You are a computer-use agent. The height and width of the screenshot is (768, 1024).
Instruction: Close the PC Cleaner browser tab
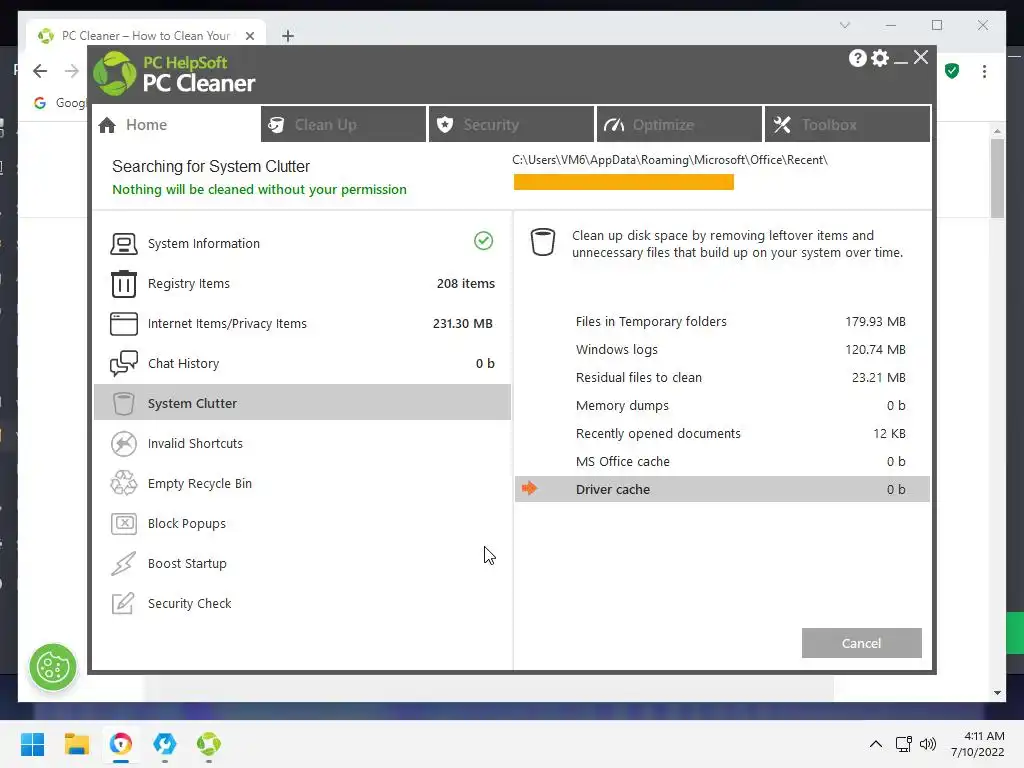point(249,36)
